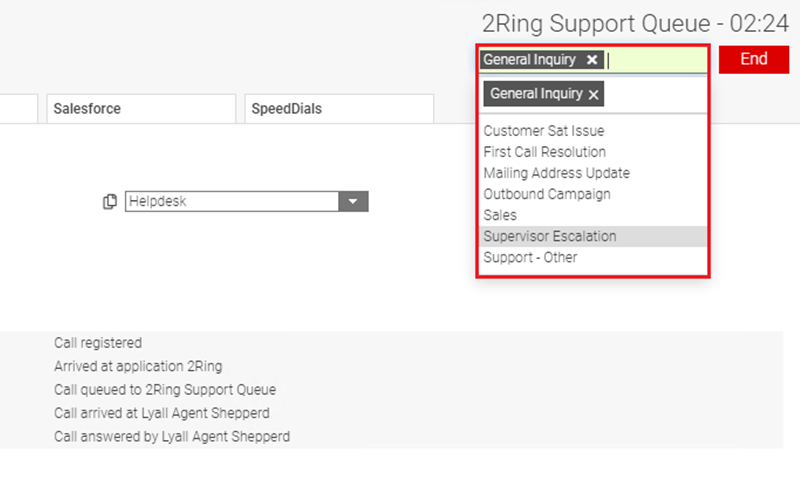The image size is (800, 500).
Task: Click the red End button
Action: pyautogui.click(x=754, y=59)
